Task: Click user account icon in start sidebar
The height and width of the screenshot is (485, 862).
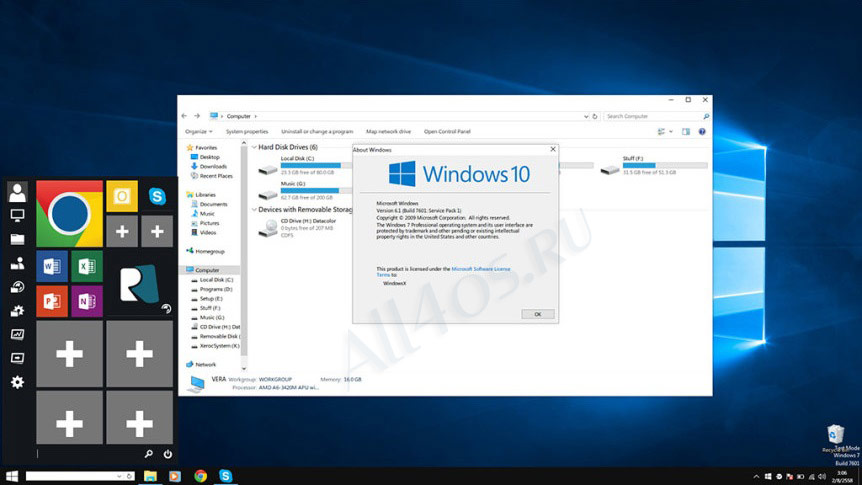Action: 17,192
